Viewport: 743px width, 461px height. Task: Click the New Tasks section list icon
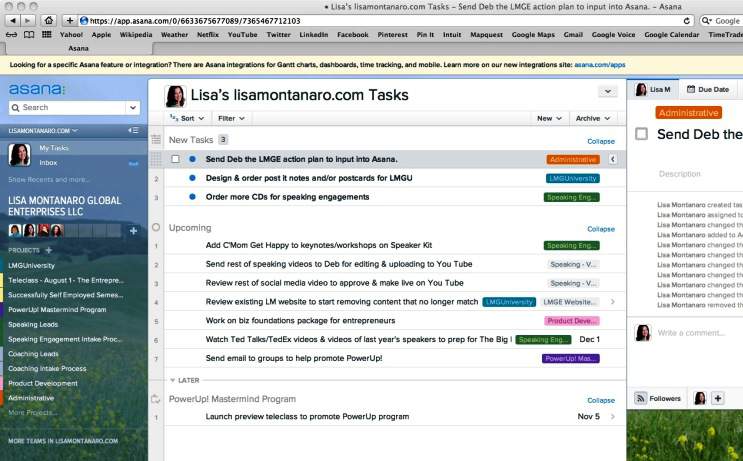156,139
